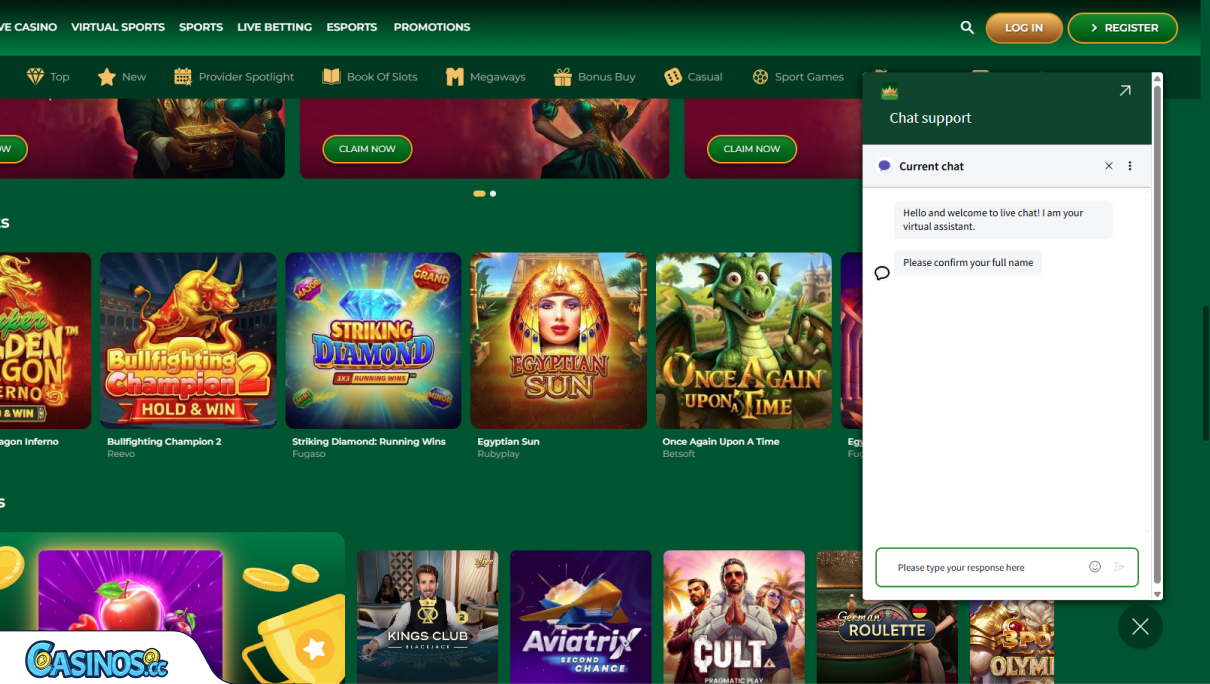This screenshot has width=1210, height=684.
Task: Open the Sports menu item
Action: click(x=201, y=27)
